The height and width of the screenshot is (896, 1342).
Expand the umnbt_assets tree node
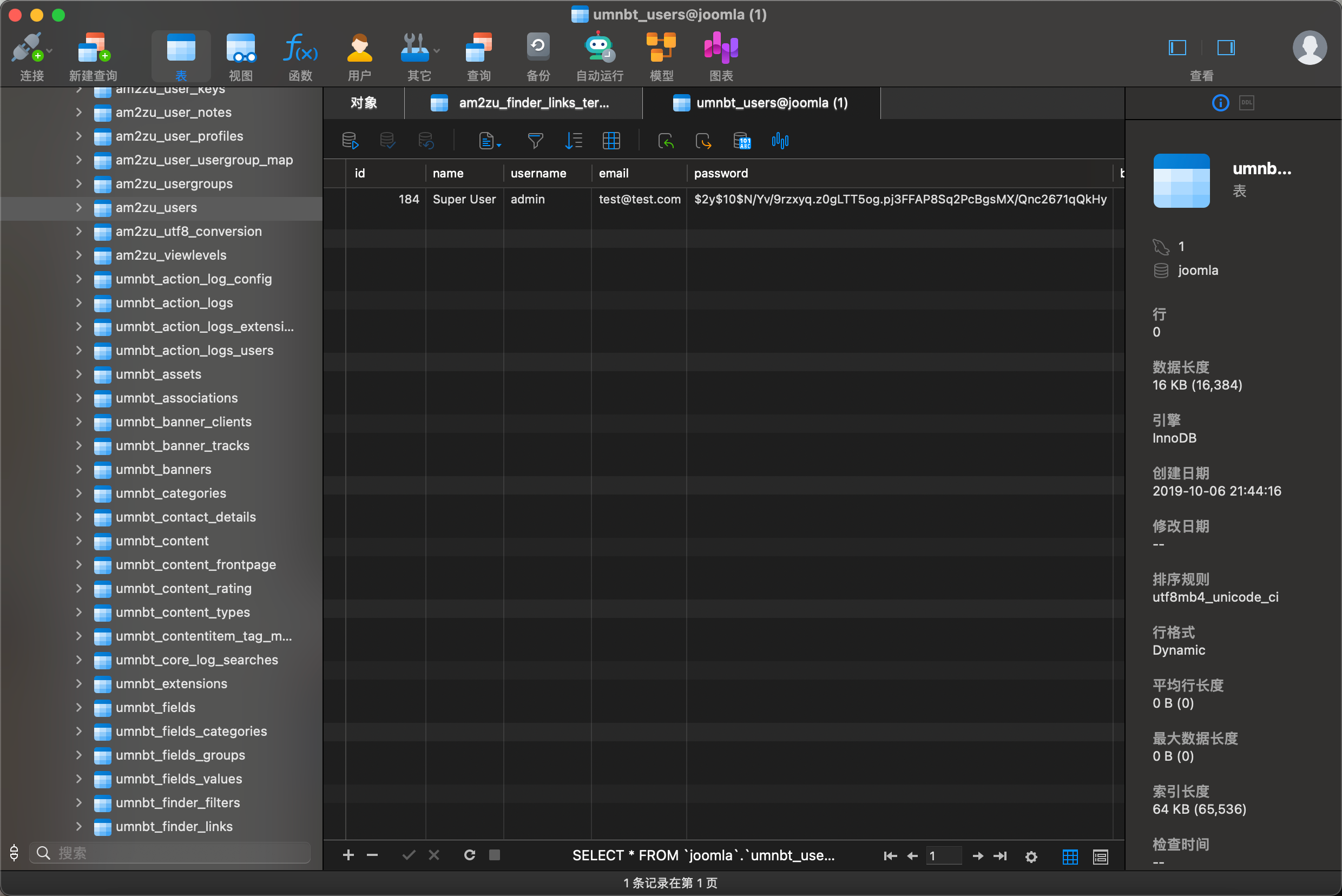click(79, 374)
